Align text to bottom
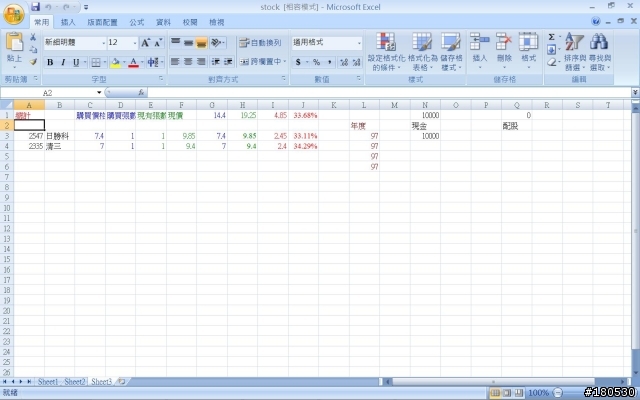 point(201,42)
